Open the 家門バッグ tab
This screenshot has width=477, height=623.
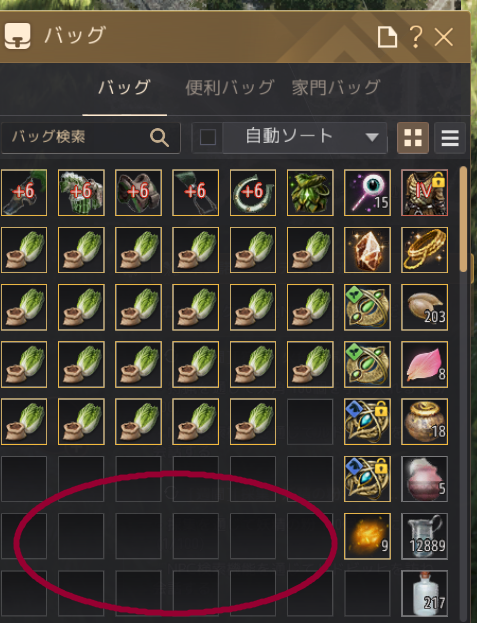(336, 88)
